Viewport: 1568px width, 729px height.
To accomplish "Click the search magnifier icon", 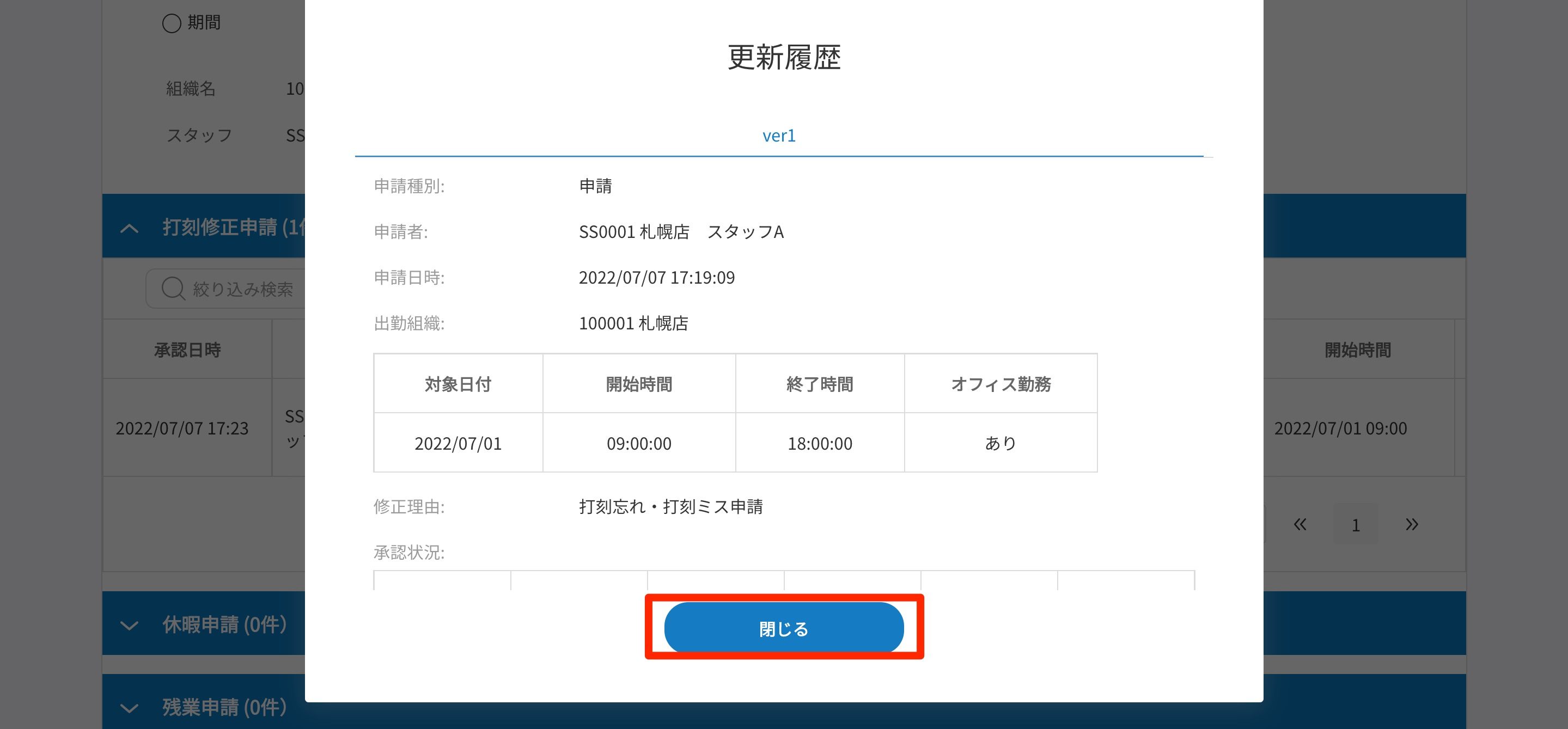I will coord(173,289).
